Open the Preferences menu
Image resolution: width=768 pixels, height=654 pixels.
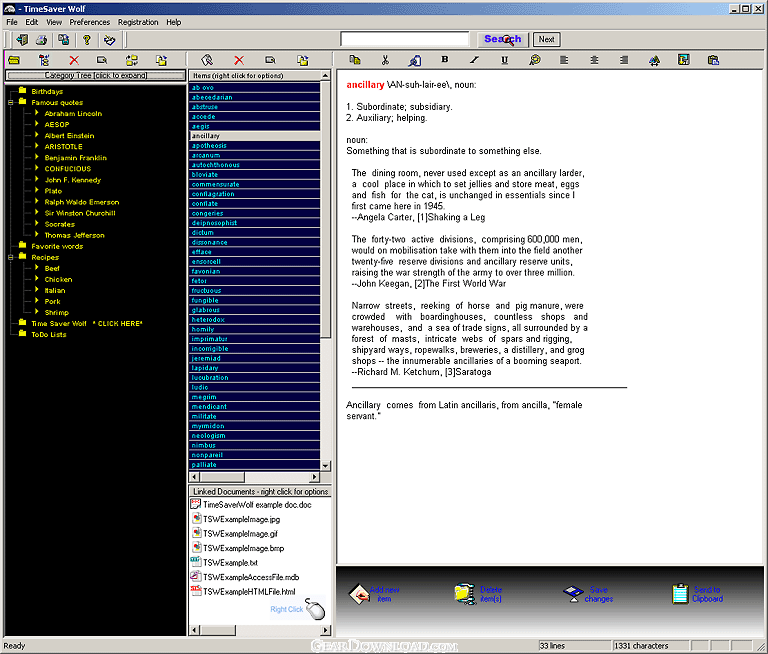90,22
